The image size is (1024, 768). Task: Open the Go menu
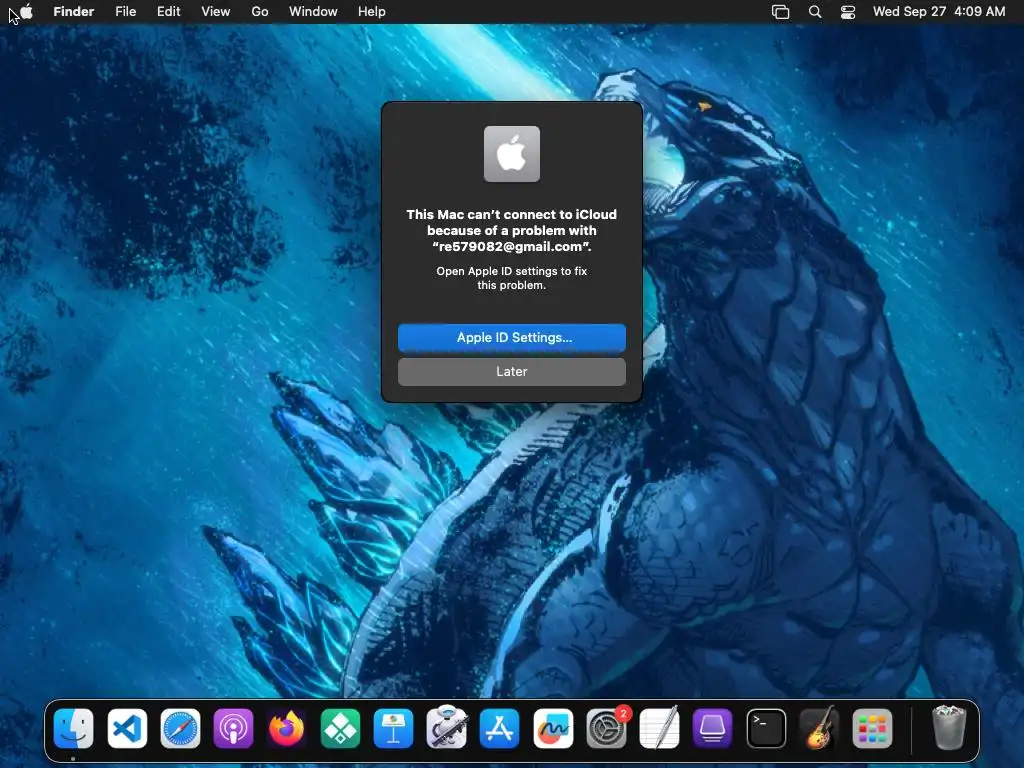[x=260, y=12]
